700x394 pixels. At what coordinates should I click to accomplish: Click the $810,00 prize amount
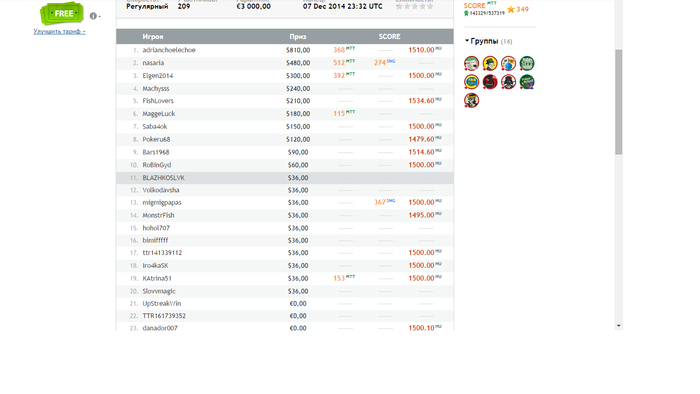(x=298, y=50)
